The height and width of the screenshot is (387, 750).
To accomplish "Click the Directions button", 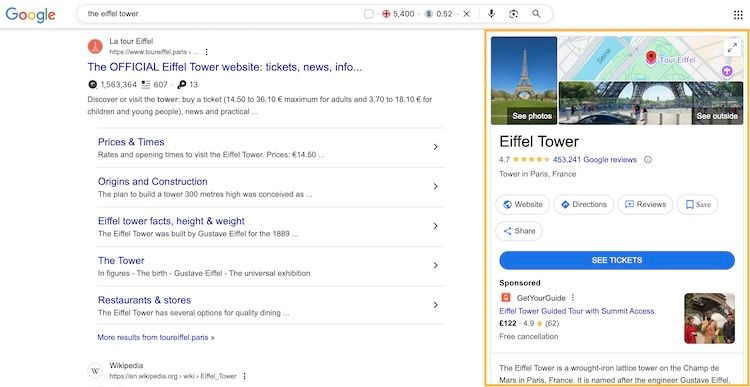I will click(x=584, y=204).
